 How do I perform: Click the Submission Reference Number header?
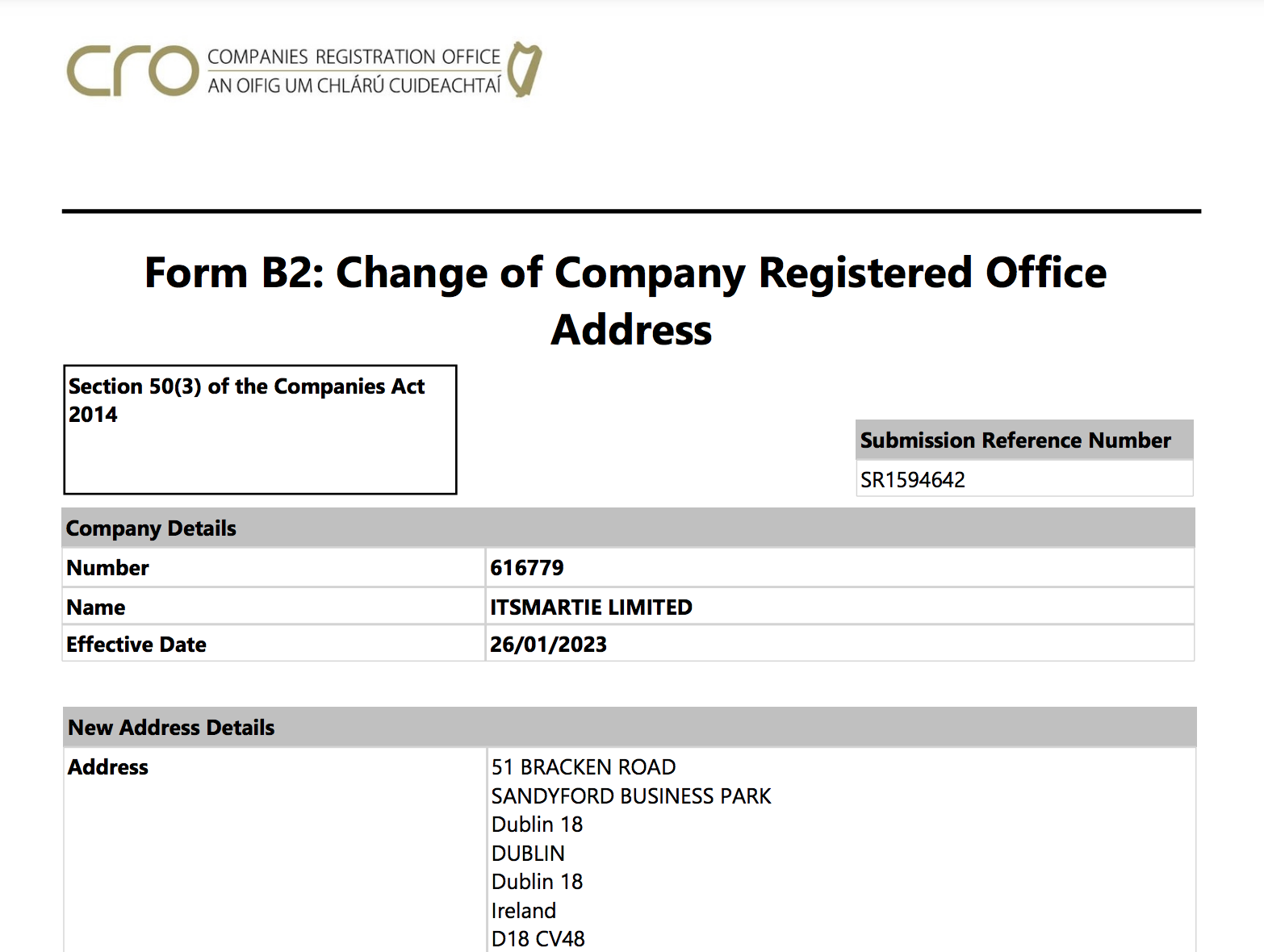(x=1015, y=441)
